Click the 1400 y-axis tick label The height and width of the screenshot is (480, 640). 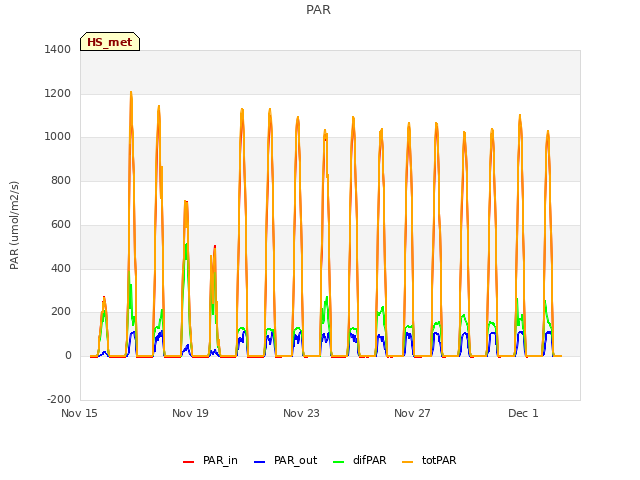[58, 49]
